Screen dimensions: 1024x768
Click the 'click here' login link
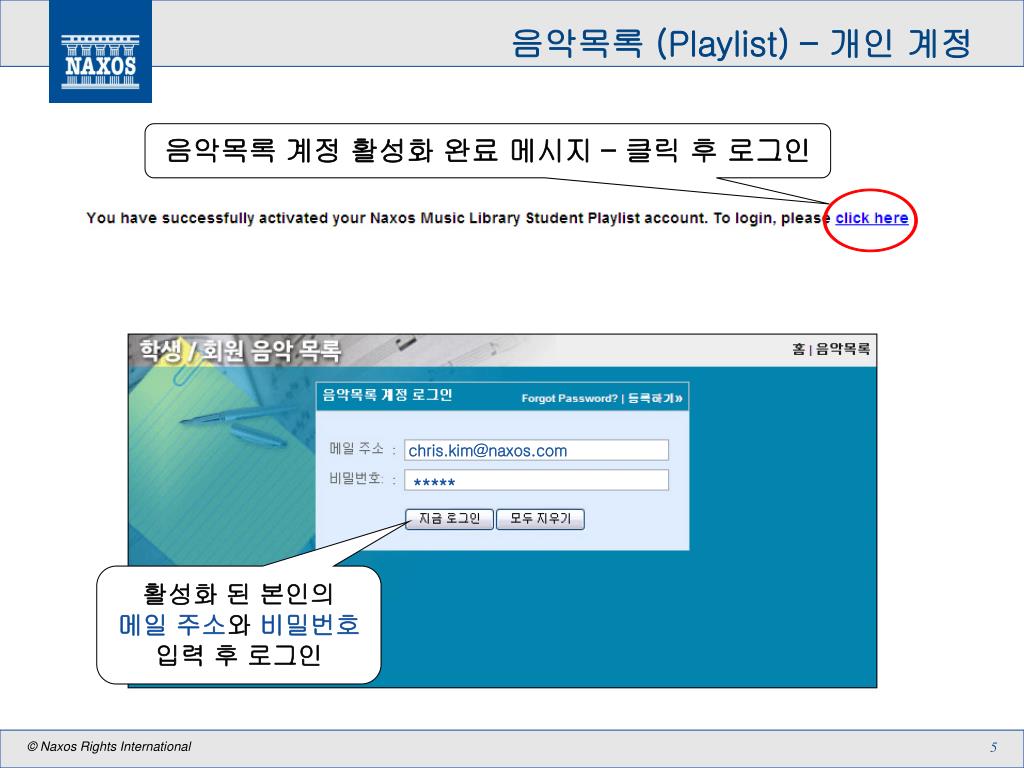[x=871, y=218]
